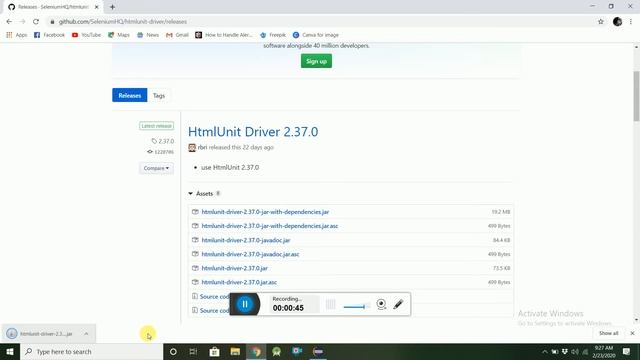
Task: Open Task View on the taskbar
Action: click(193, 351)
